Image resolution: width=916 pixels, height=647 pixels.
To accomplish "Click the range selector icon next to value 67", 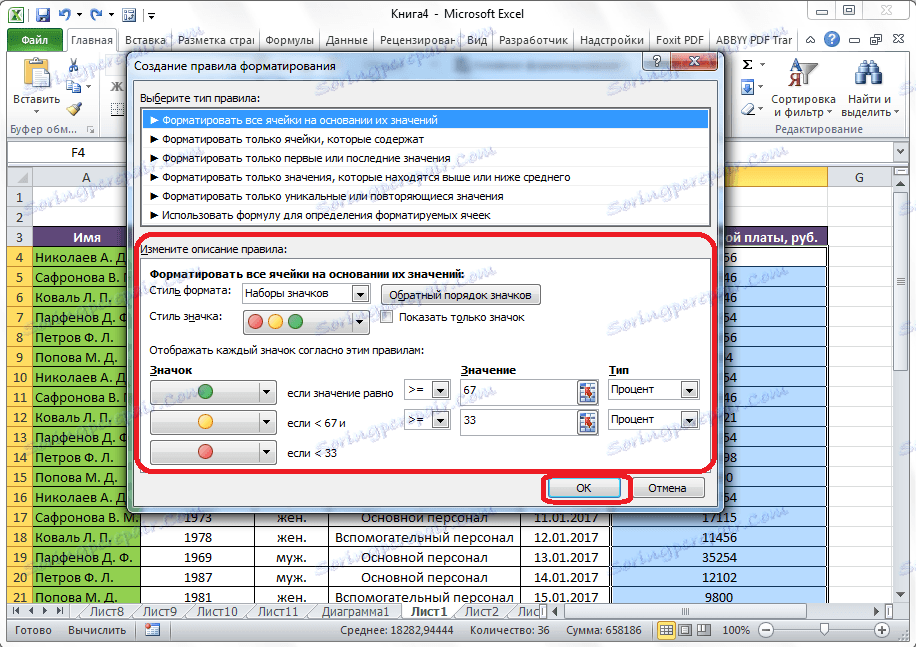I will (x=588, y=392).
